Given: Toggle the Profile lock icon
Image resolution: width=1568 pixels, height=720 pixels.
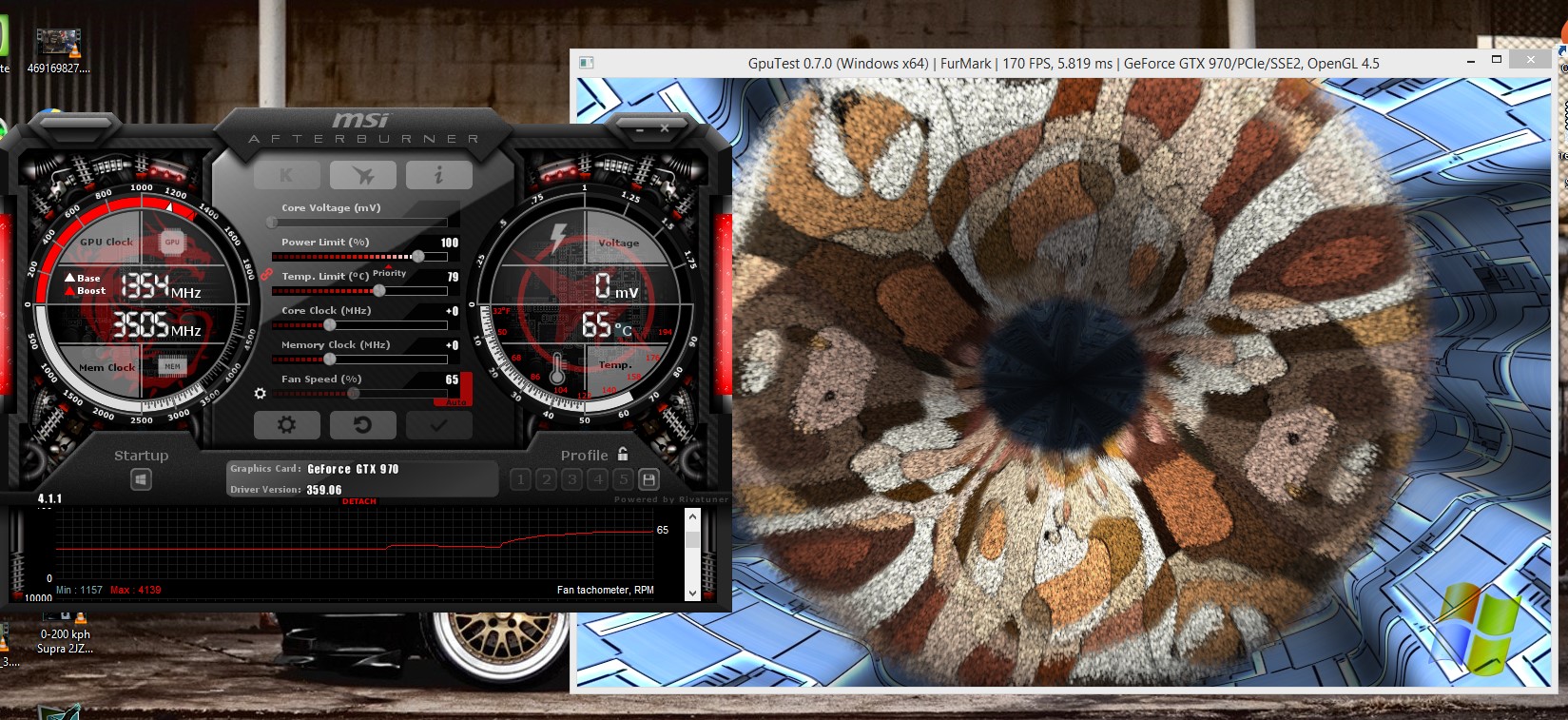Looking at the screenshot, I should tap(623, 454).
